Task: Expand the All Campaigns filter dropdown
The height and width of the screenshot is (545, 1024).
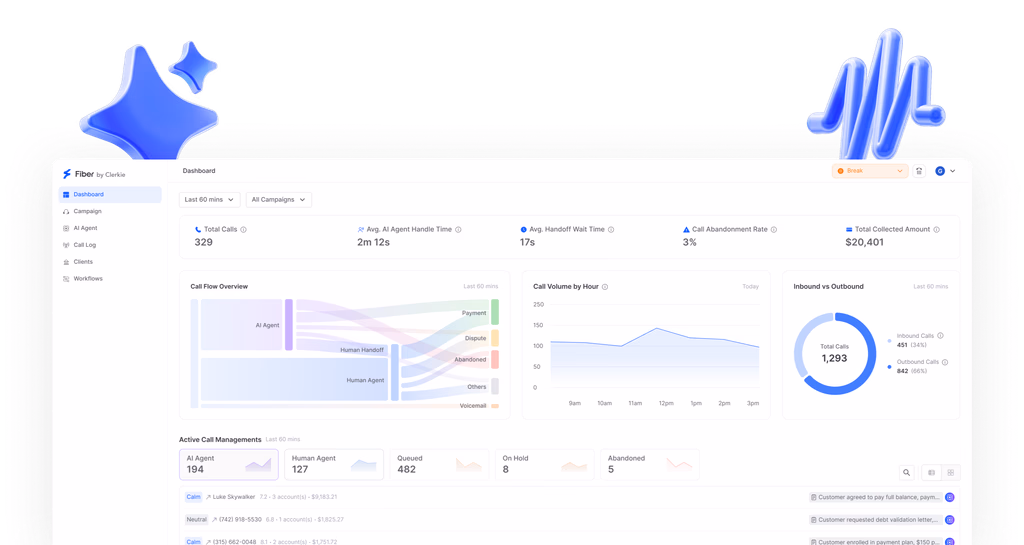Action: click(279, 200)
